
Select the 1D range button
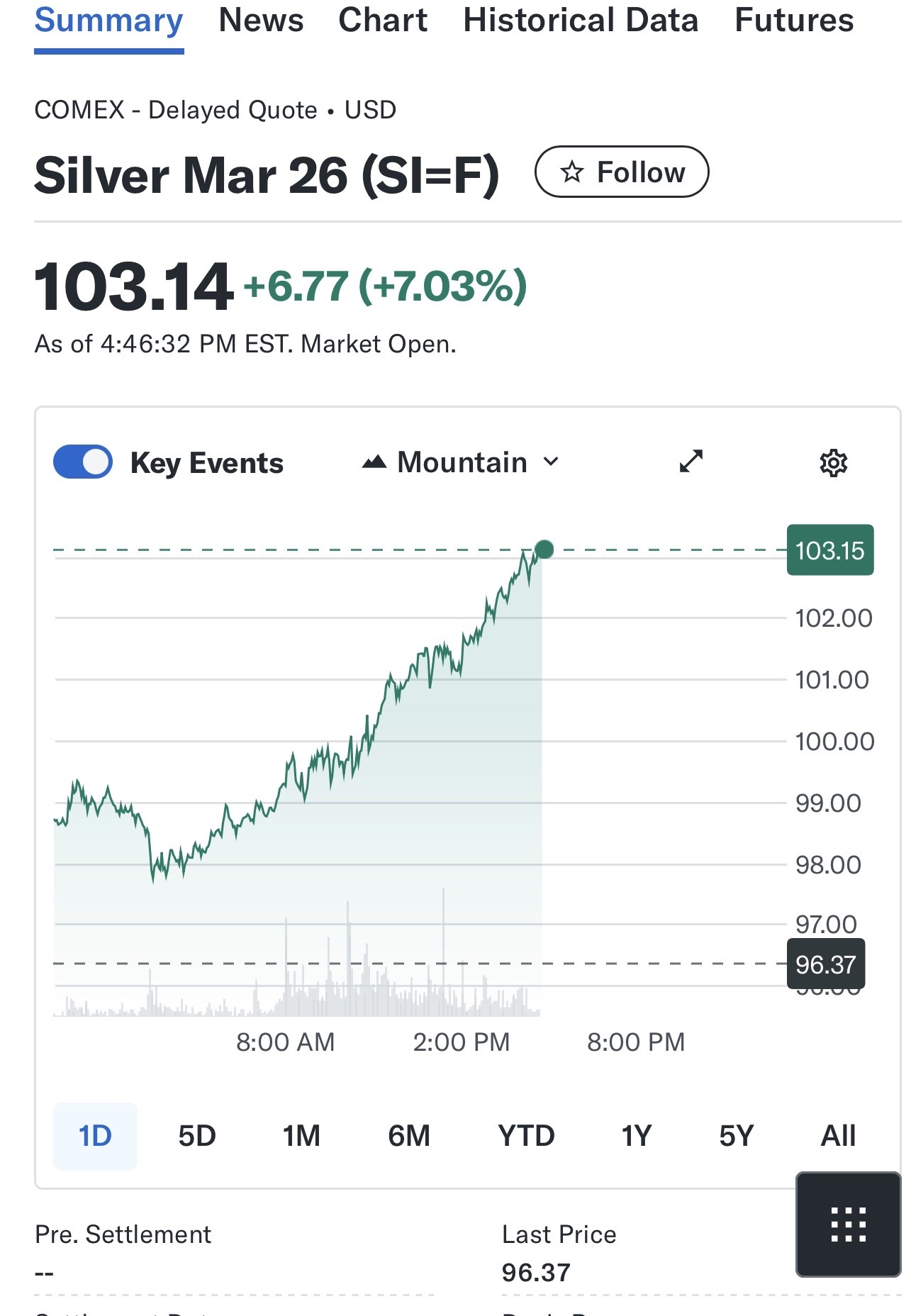[95, 1136]
